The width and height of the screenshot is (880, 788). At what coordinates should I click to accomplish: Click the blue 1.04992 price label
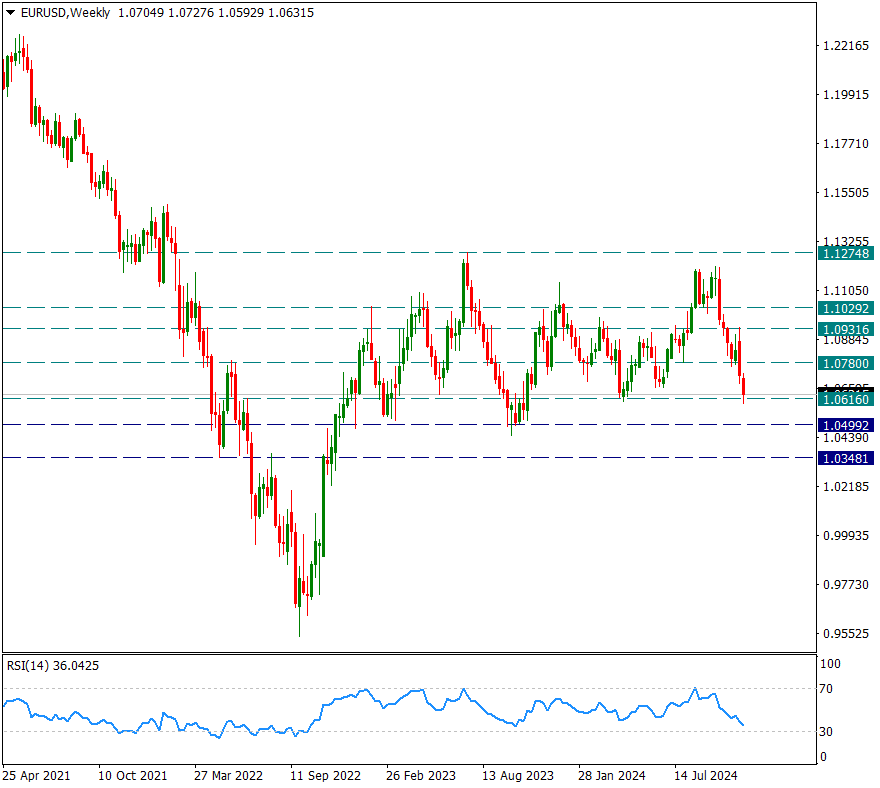click(846, 425)
